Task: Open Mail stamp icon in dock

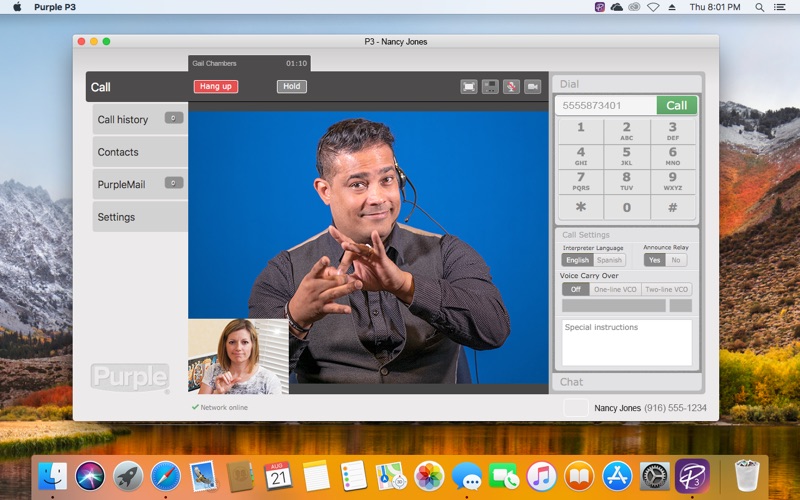Action: click(203, 476)
